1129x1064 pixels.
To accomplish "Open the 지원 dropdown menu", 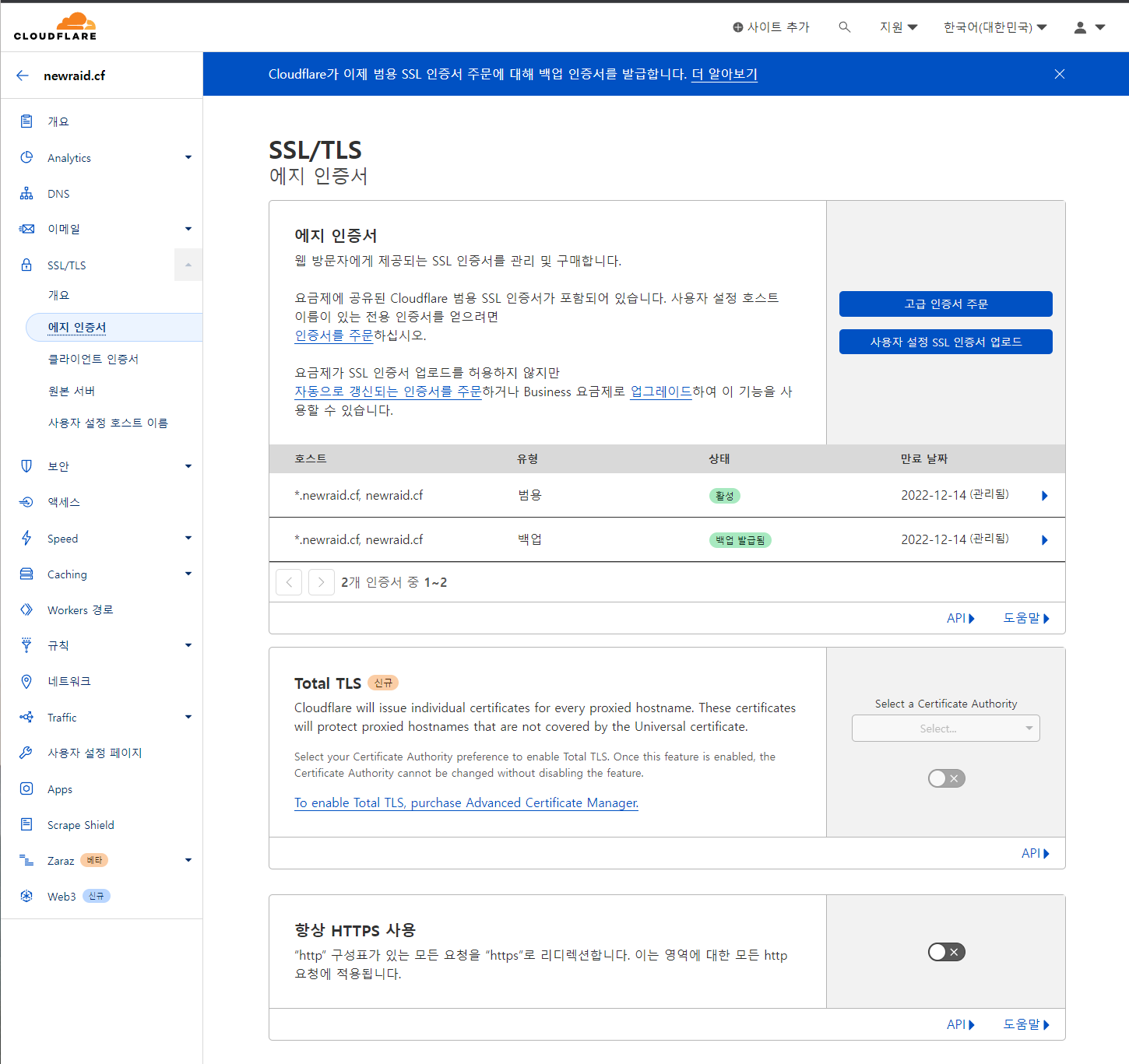I will coord(899,27).
